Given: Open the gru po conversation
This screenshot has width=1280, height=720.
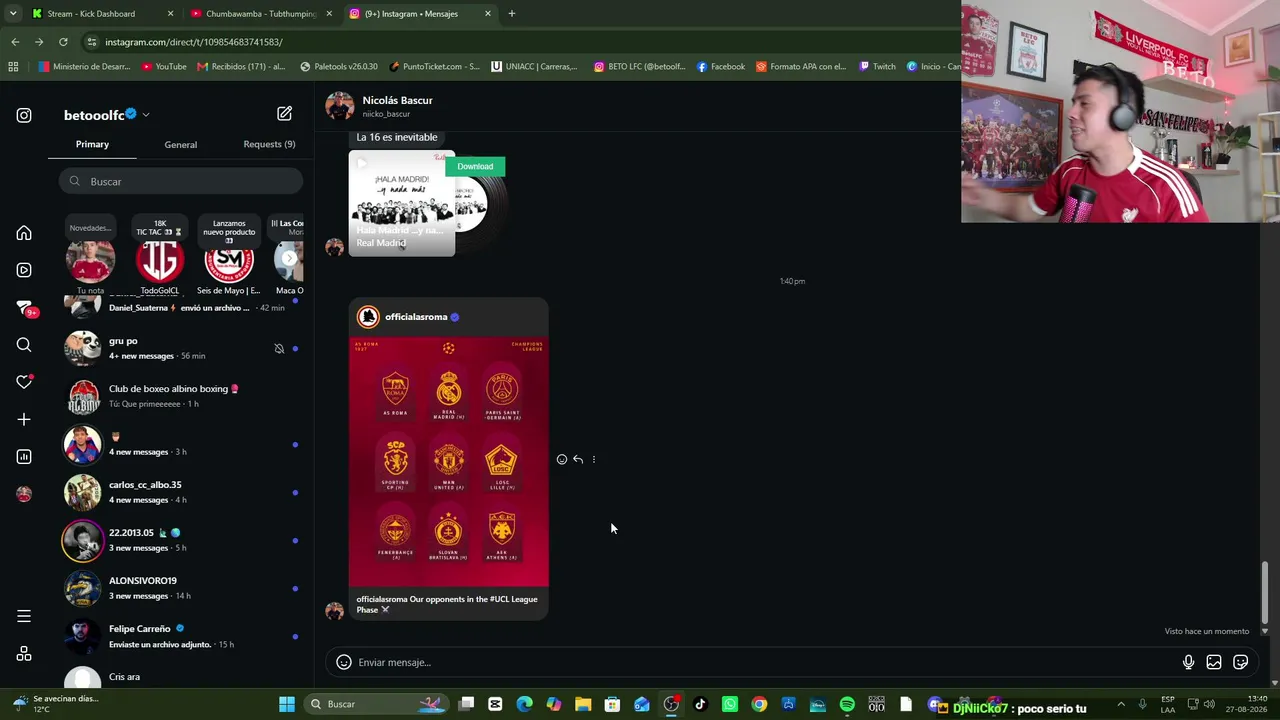Looking at the screenshot, I should point(180,348).
